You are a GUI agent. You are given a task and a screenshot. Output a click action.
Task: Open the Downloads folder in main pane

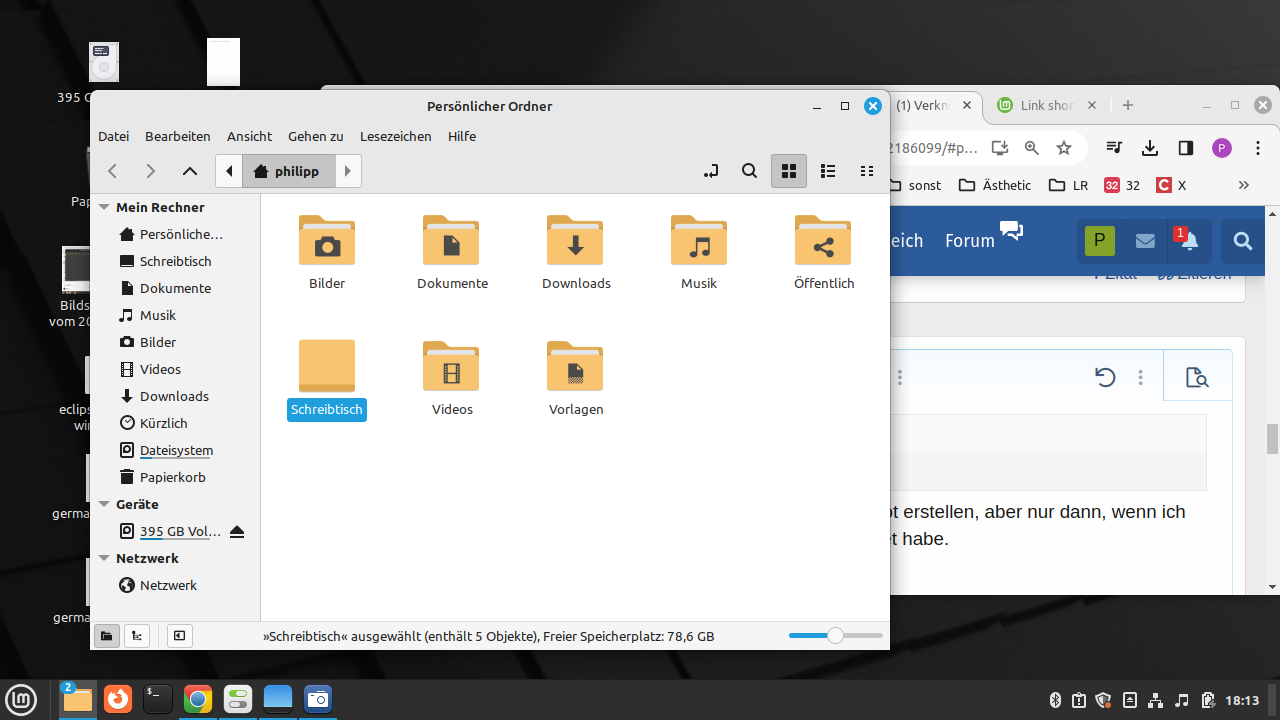575,240
